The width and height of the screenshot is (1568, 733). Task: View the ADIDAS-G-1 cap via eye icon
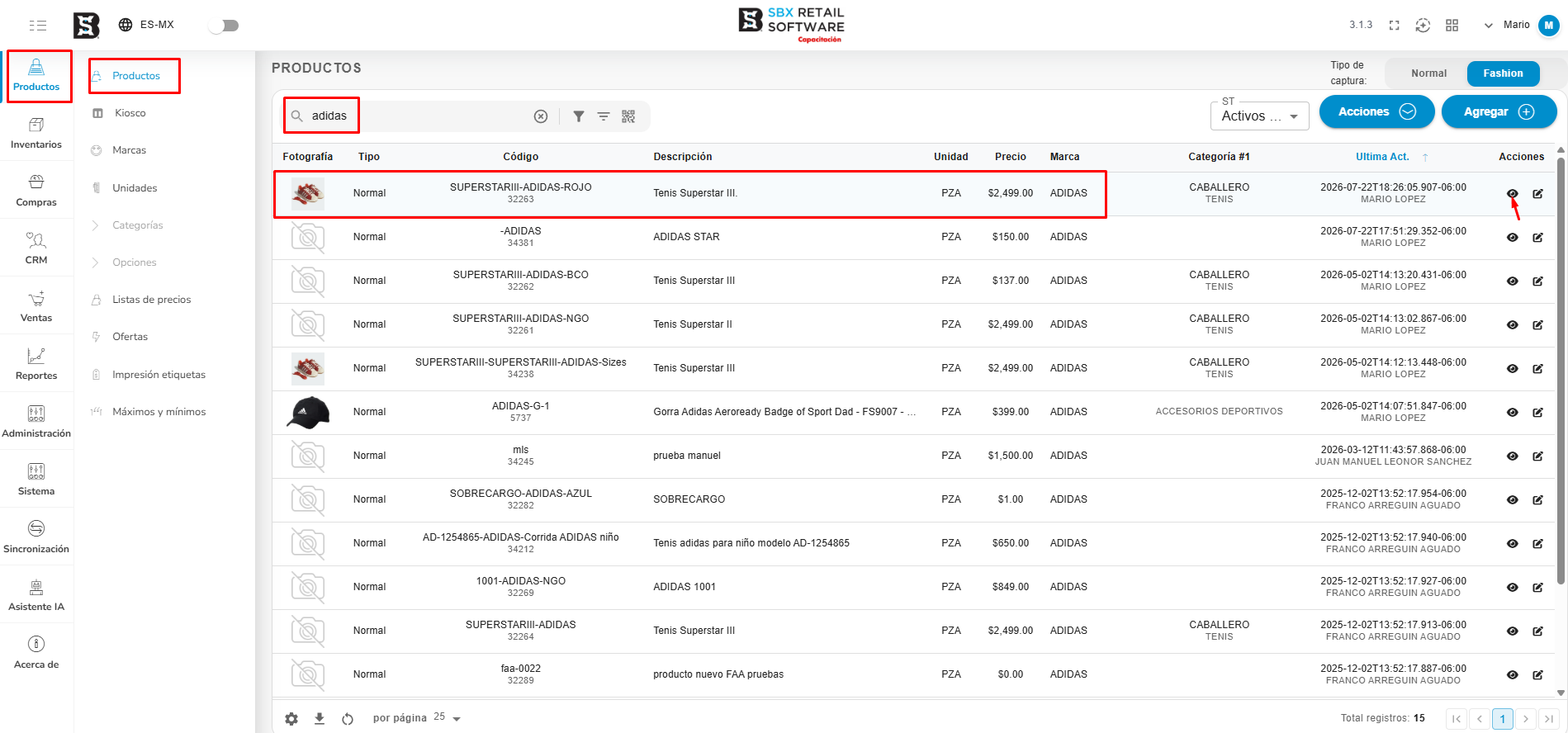tap(1512, 413)
